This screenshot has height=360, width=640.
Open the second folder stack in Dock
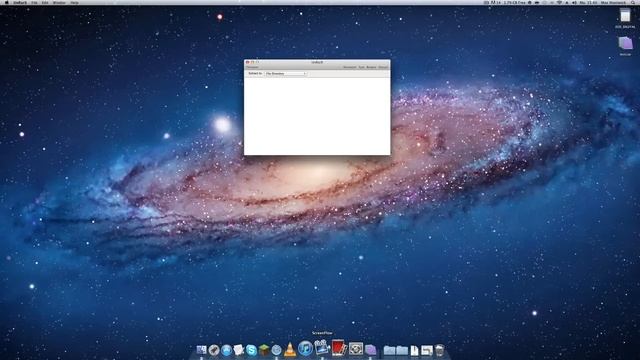(x=402, y=350)
